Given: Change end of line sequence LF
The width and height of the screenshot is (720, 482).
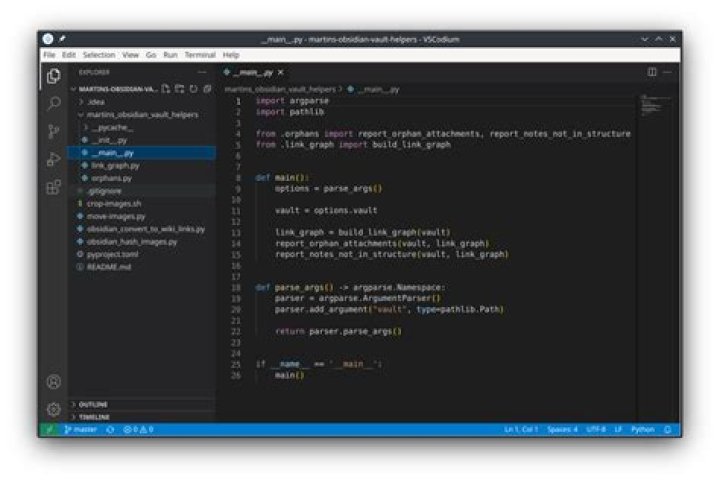Looking at the screenshot, I should [x=618, y=429].
